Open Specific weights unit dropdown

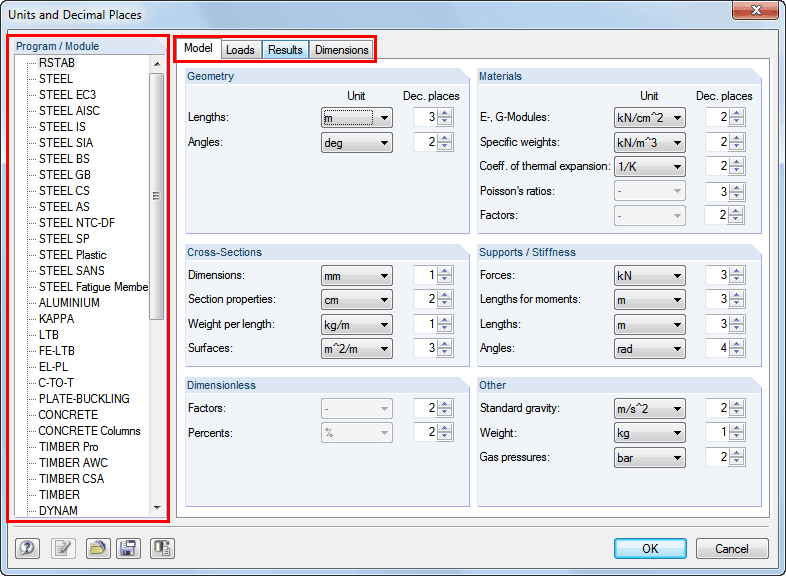[x=650, y=142]
